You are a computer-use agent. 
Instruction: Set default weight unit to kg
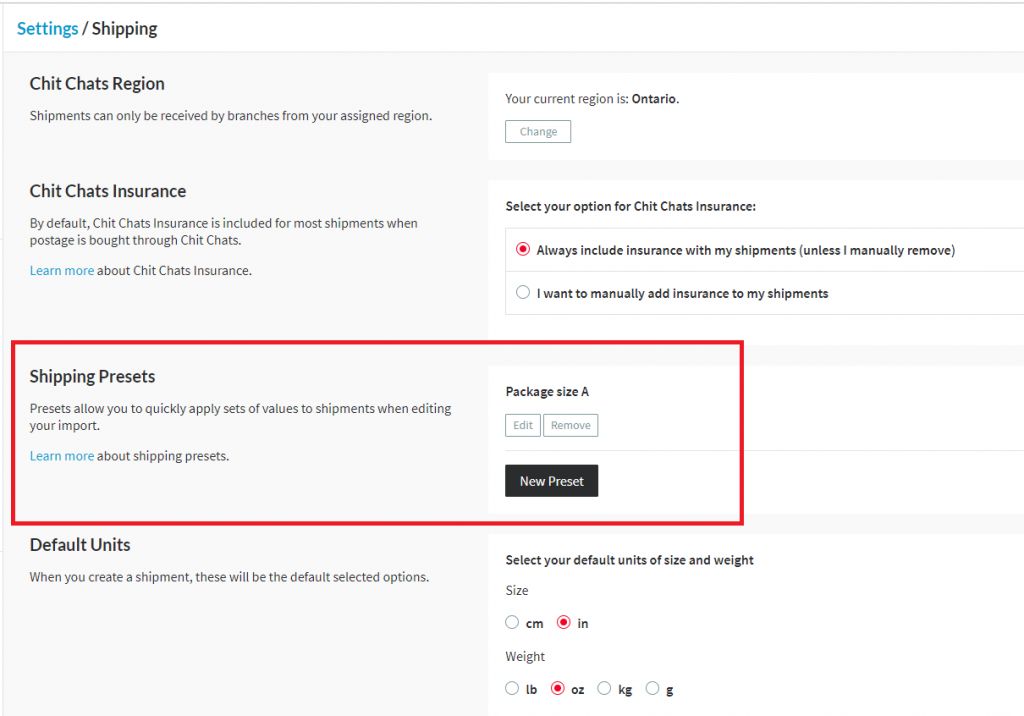(x=604, y=689)
